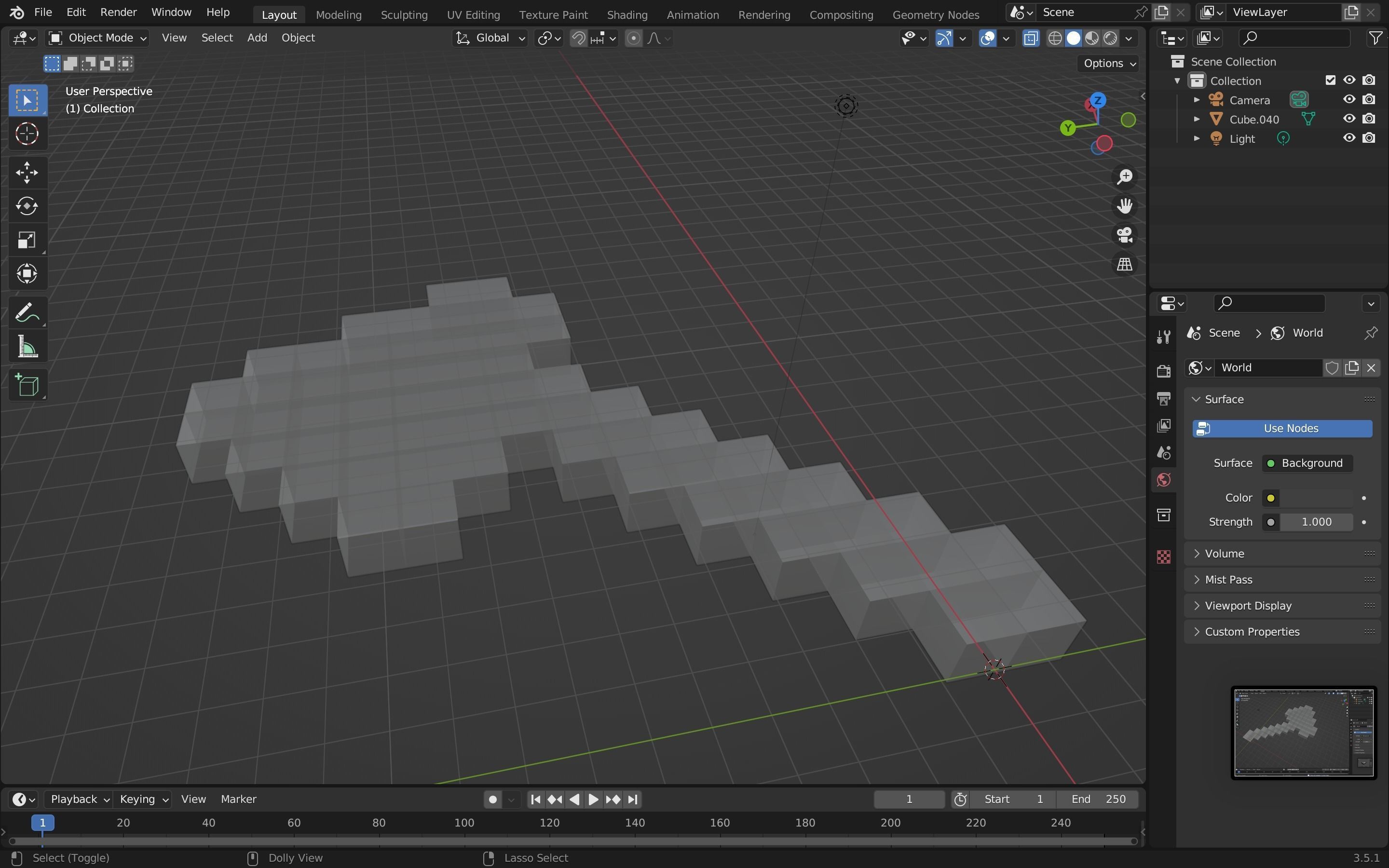Image resolution: width=1389 pixels, height=868 pixels.
Task: Uncheck Collection exclude from view layer checkbox
Action: [x=1331, y=81]
